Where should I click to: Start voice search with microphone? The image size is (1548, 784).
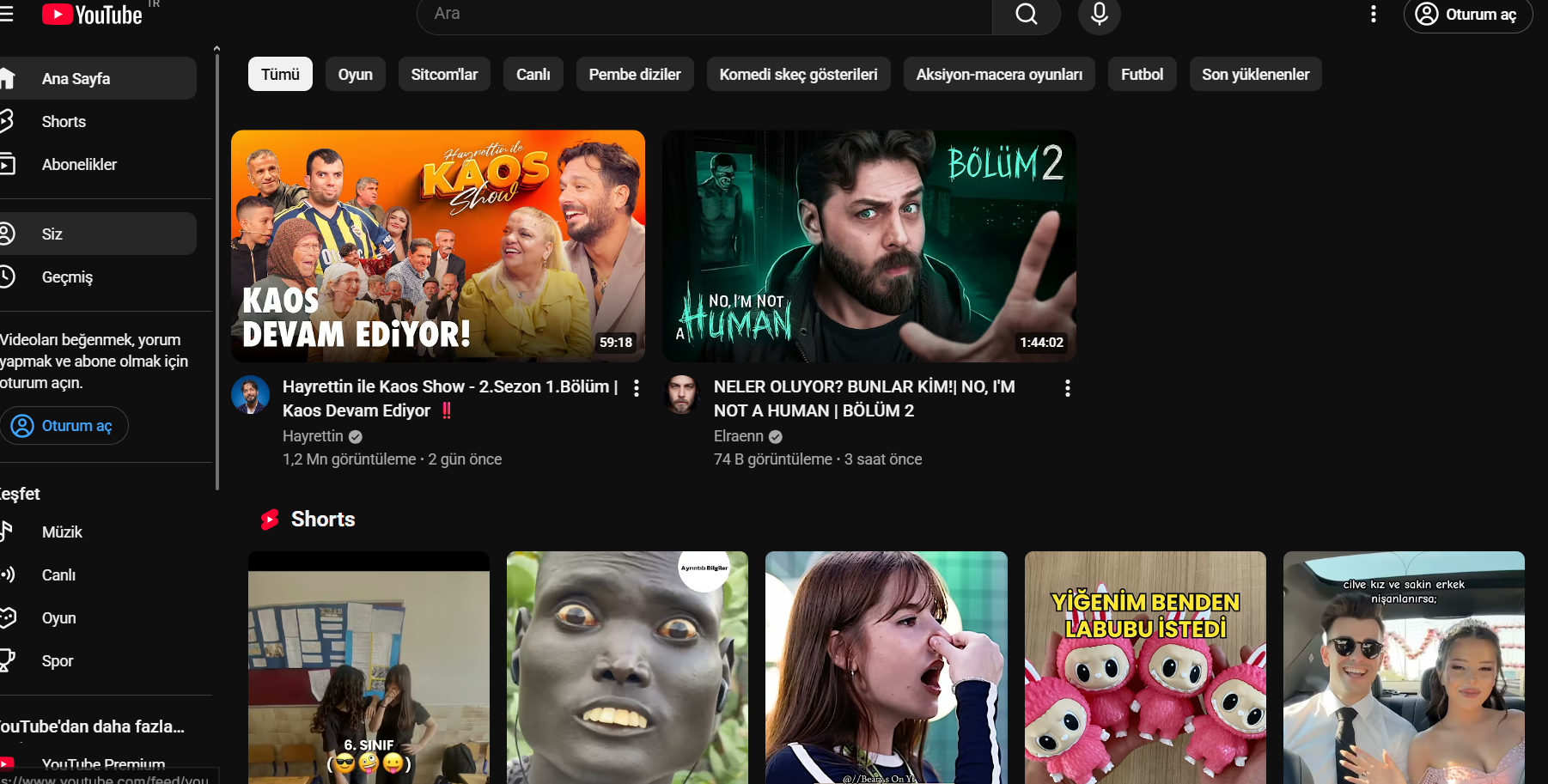pyautogui.click(x=1100, y=15)
